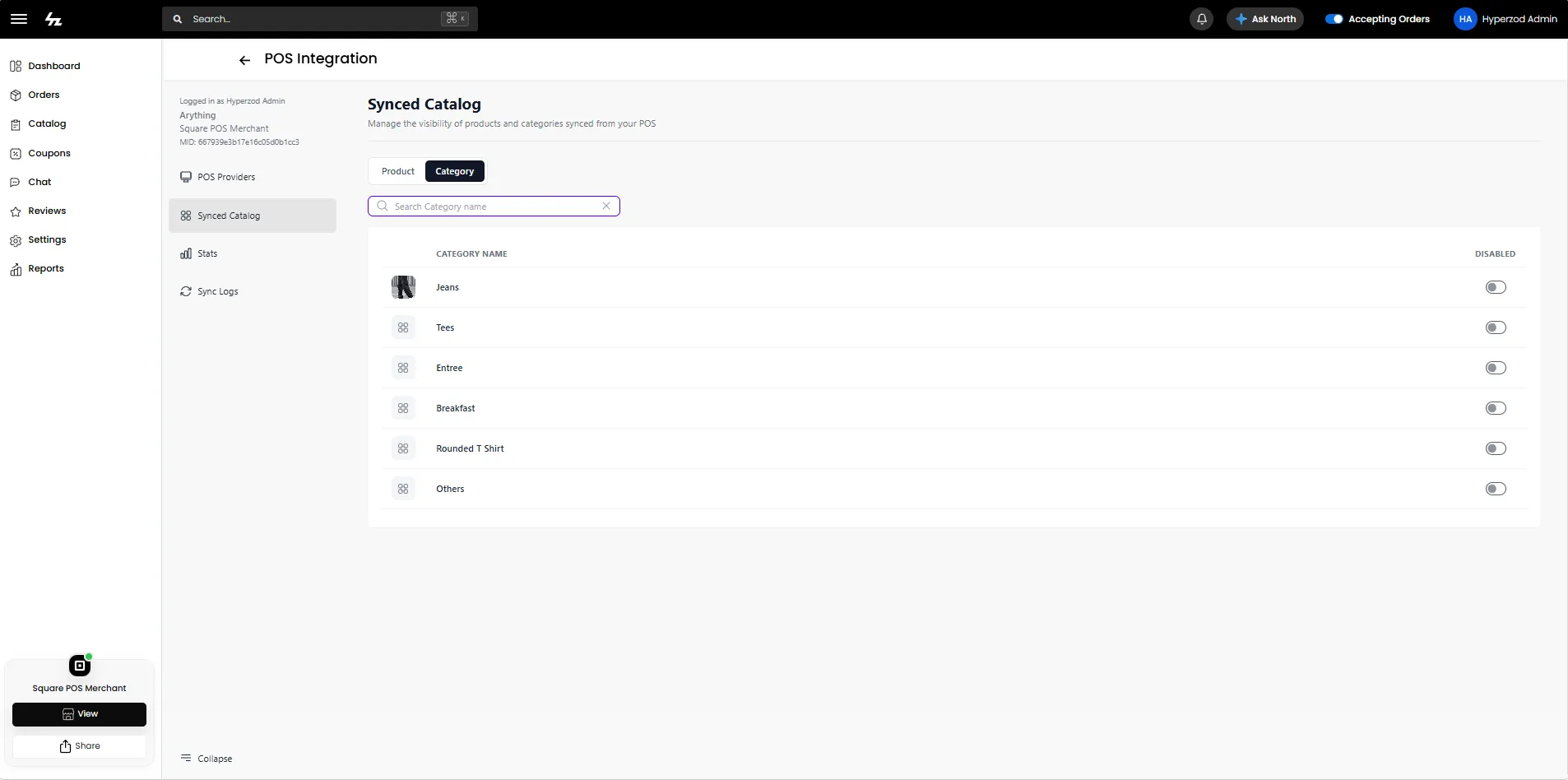The height and width of the screenshot is (780, 1568).
Task: Toggle the Accepting Orders switch
Action: [x=1334, y=19]
